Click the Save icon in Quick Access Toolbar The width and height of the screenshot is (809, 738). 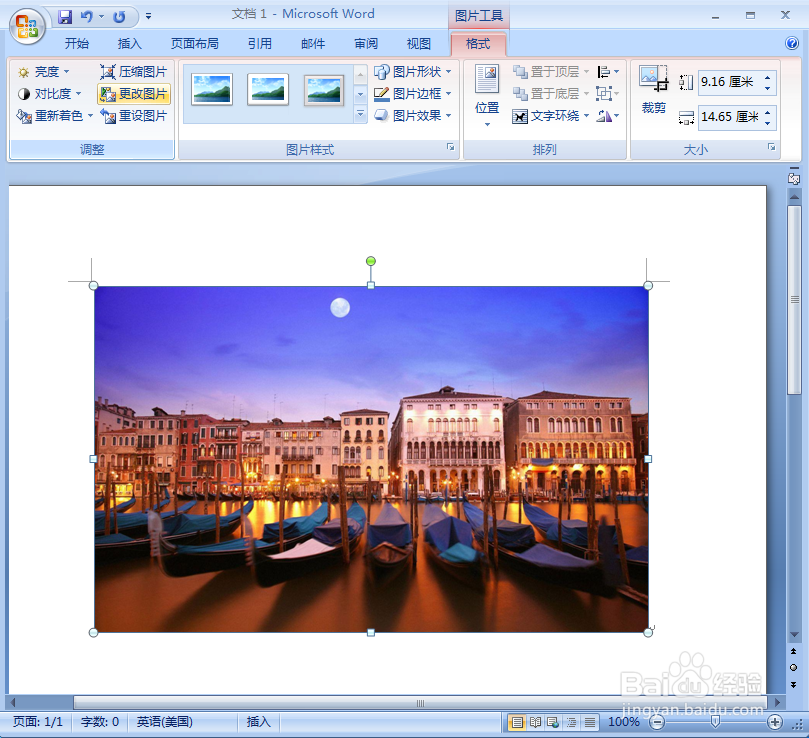point(64,15)
